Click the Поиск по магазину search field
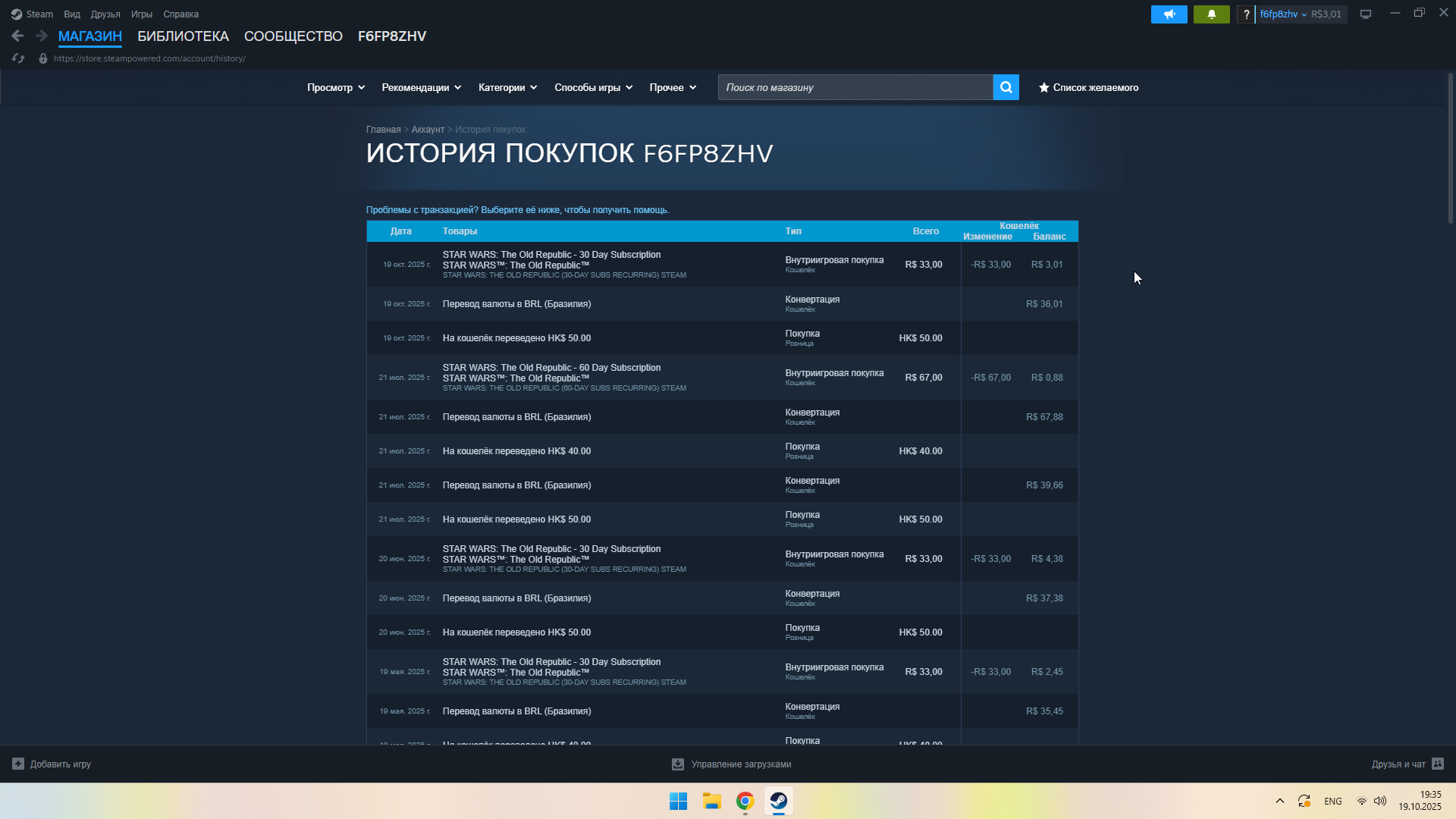The height and width of the screenshot is (819, 1456). pyautogui.click(x=855, y=87)
